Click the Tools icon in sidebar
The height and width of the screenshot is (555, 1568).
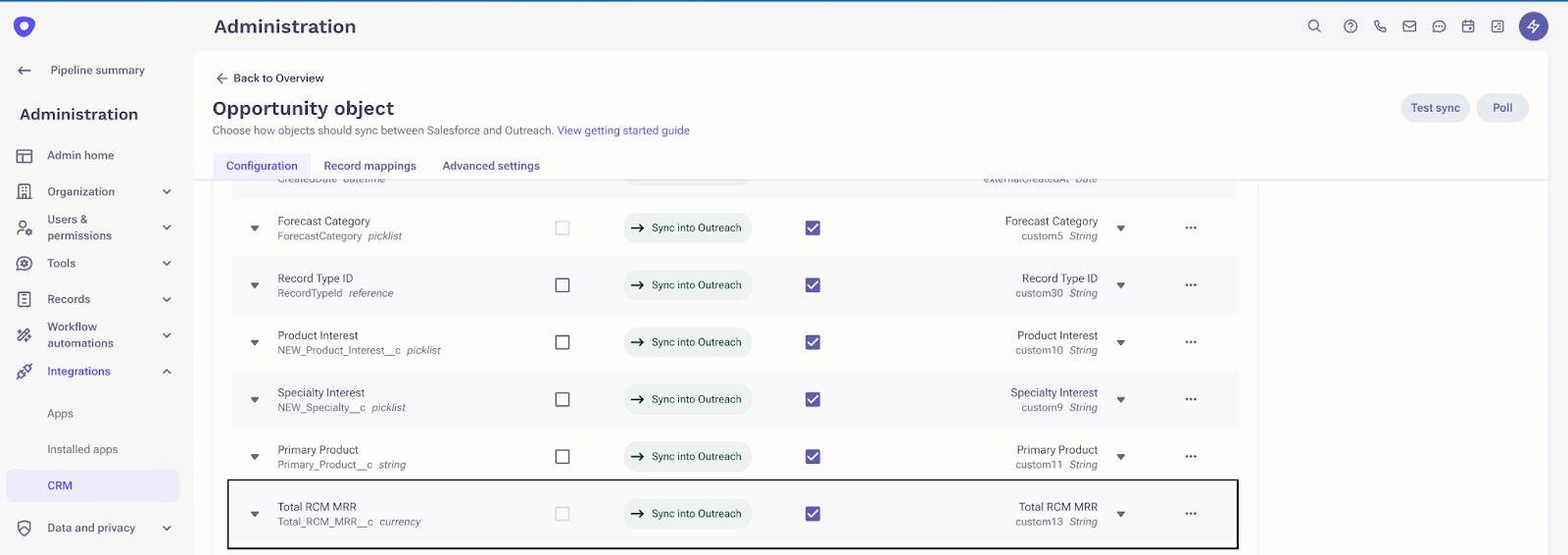tap(24, 264)
